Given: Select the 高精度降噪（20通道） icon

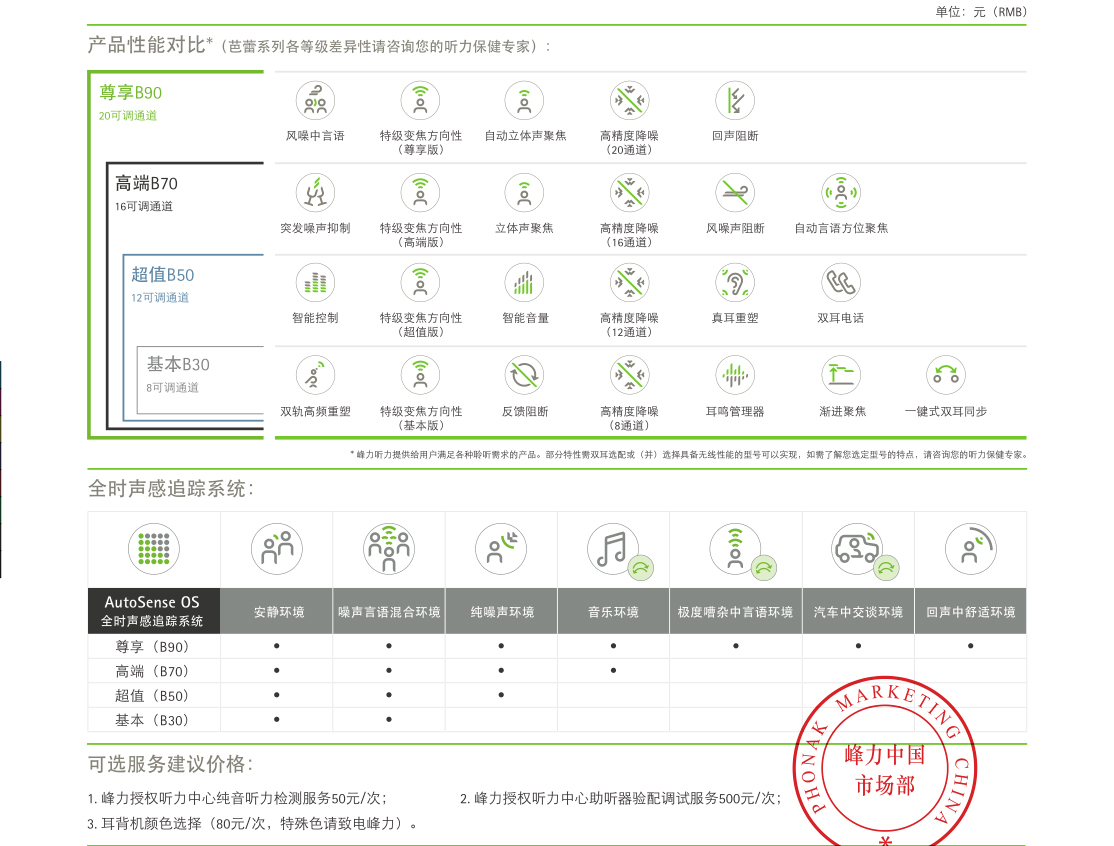Looking at the screenshot, I should [629, 101].
